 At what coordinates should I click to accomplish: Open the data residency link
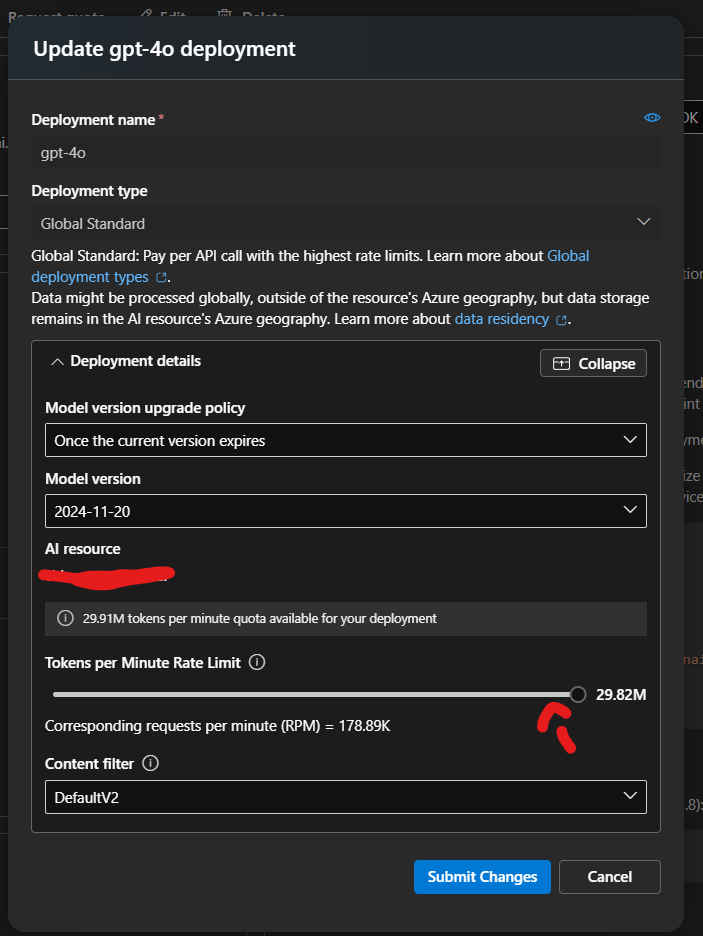click(501, 319)
